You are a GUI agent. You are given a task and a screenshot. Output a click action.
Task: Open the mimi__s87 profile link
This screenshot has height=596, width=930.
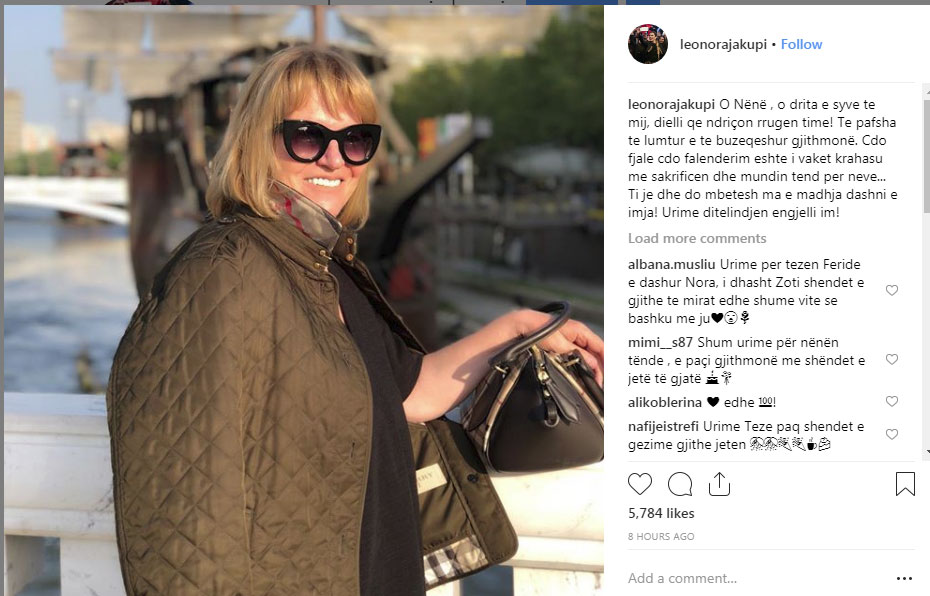[660, 343]
